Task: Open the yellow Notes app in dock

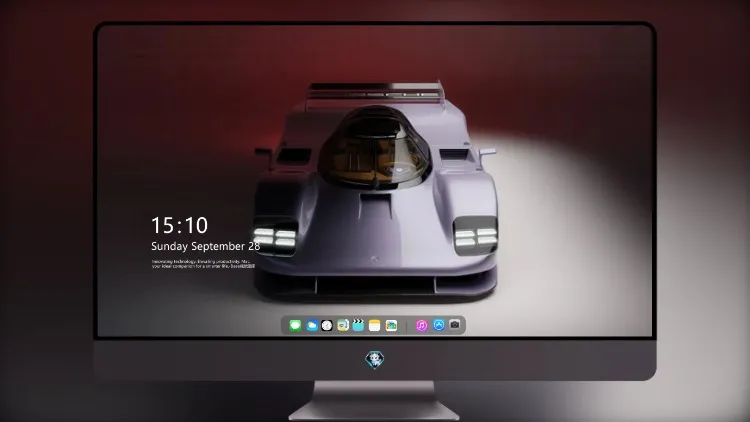Action: [375, 325]
